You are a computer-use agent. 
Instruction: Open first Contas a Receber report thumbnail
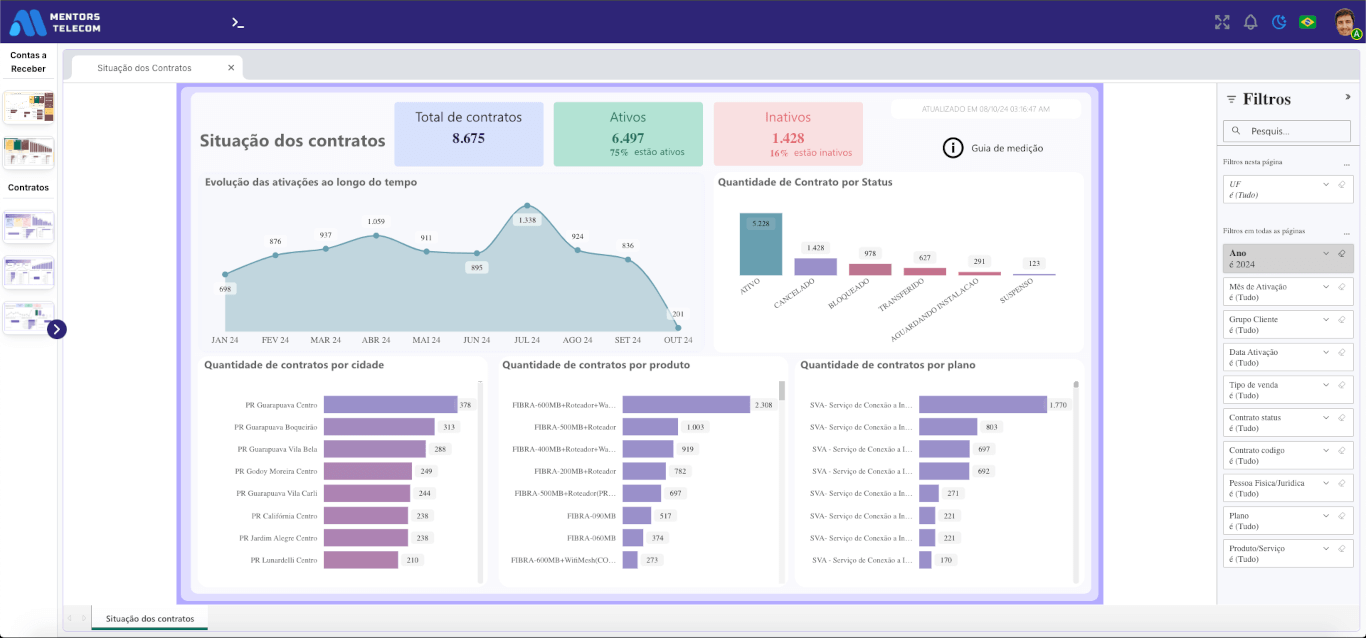[28, 108]
